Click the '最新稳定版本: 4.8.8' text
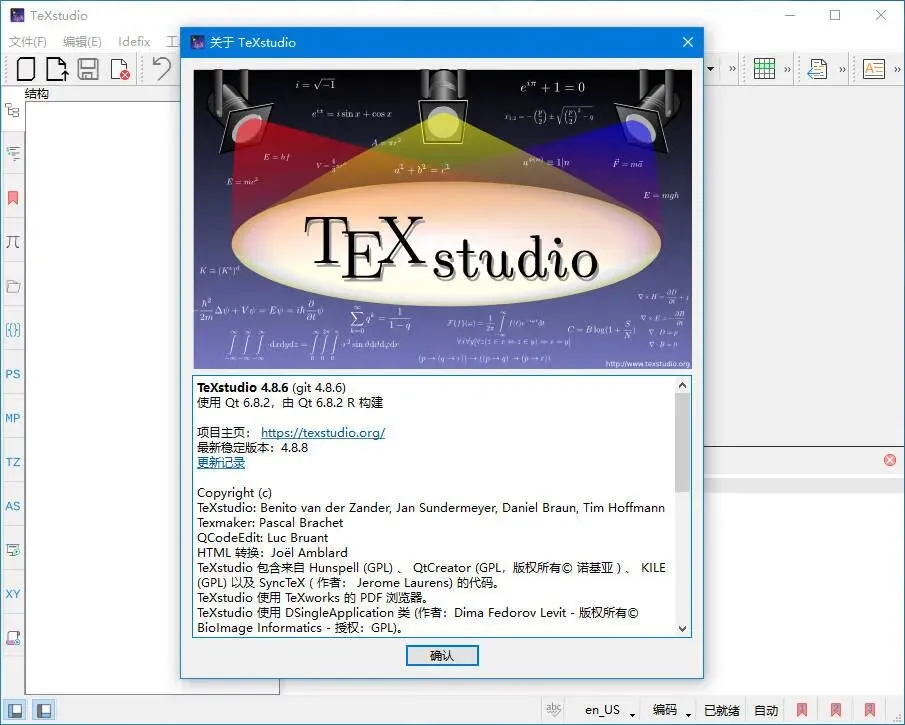Screen dimensions: 905x725 coord(252,447)
